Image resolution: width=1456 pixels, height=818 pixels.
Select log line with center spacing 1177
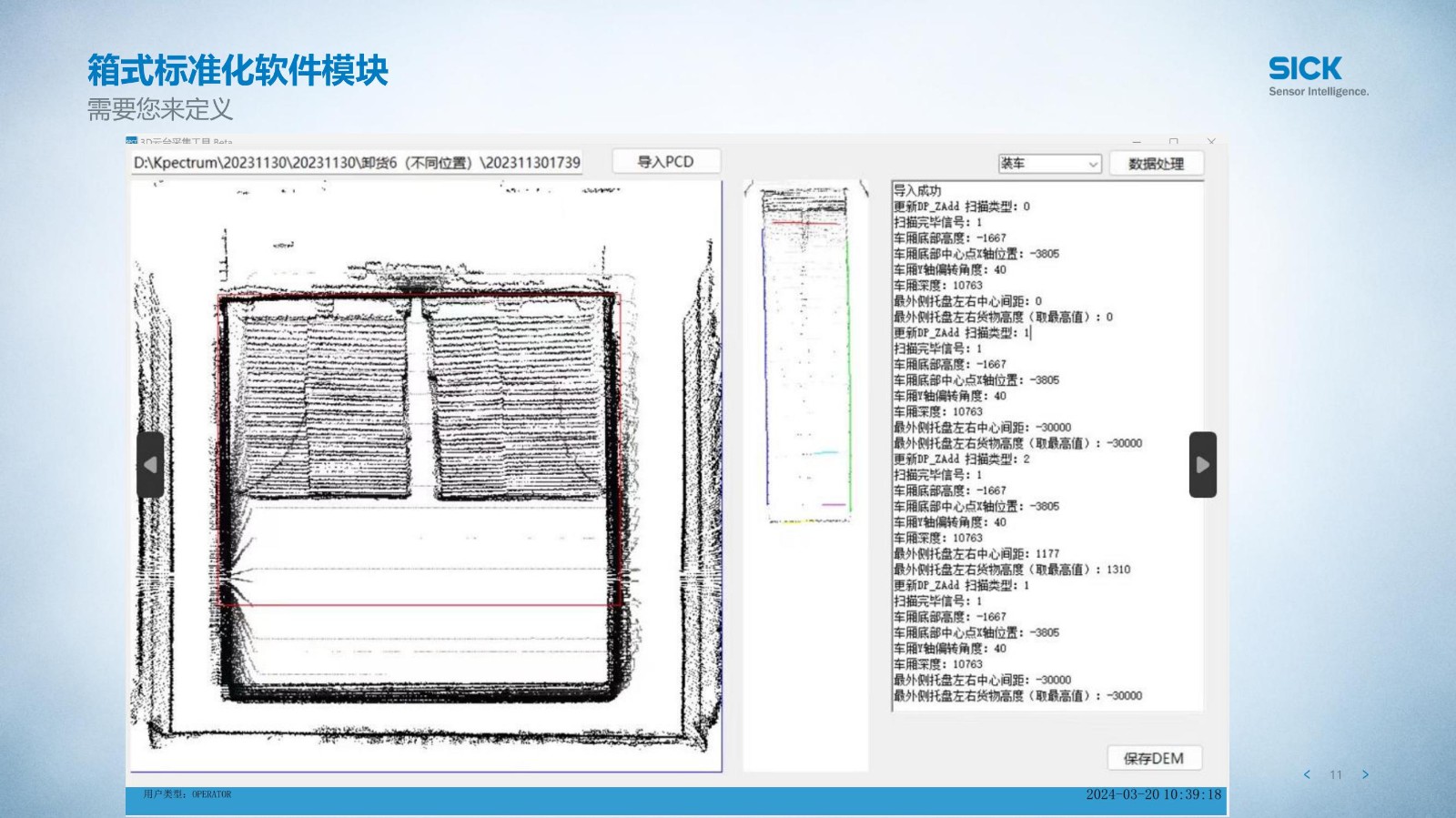tap(976, 553)
